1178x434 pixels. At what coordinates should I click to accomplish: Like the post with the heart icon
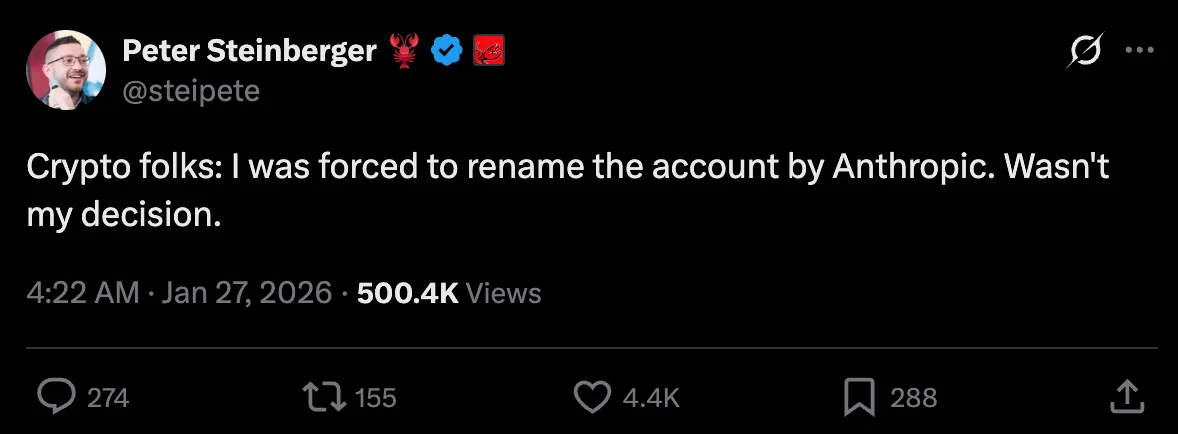click(x=592, y=397)
